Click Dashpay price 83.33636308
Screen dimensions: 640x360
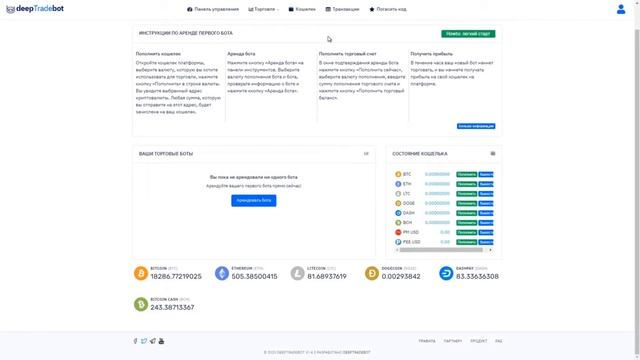point(477,277)
